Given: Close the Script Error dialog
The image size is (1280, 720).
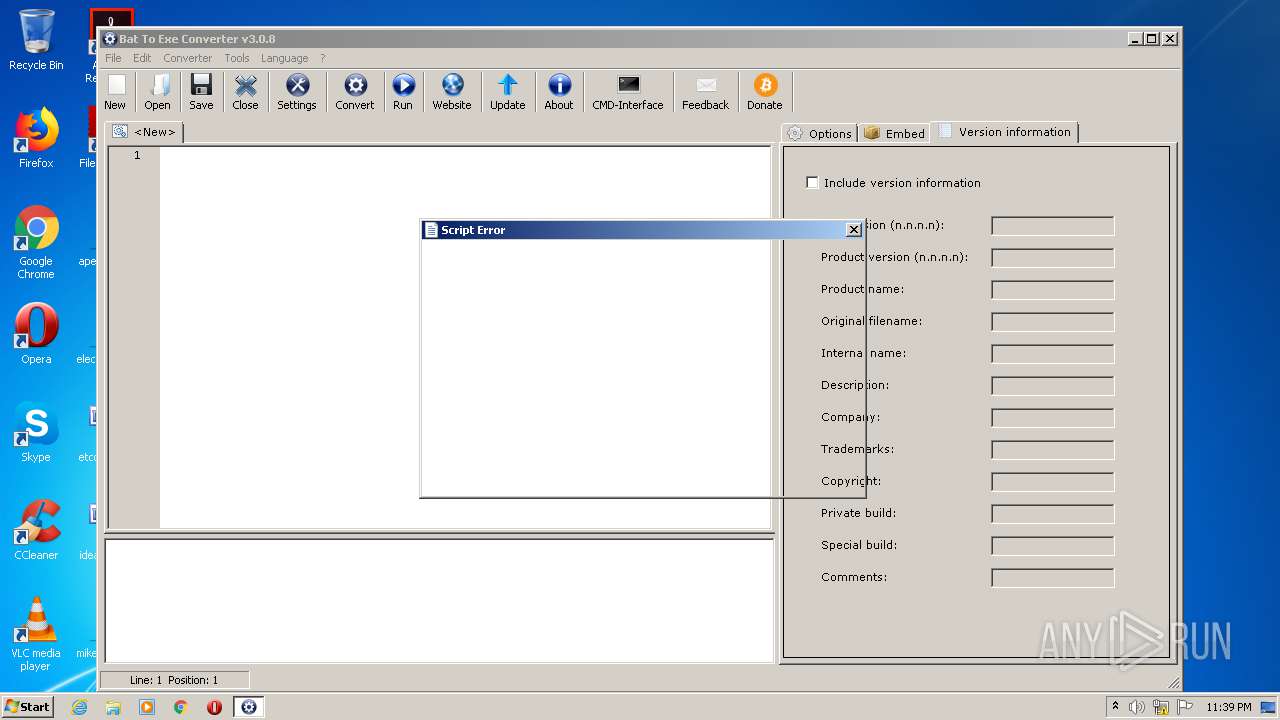Looking at the screenshot, I should coord(853,230).
